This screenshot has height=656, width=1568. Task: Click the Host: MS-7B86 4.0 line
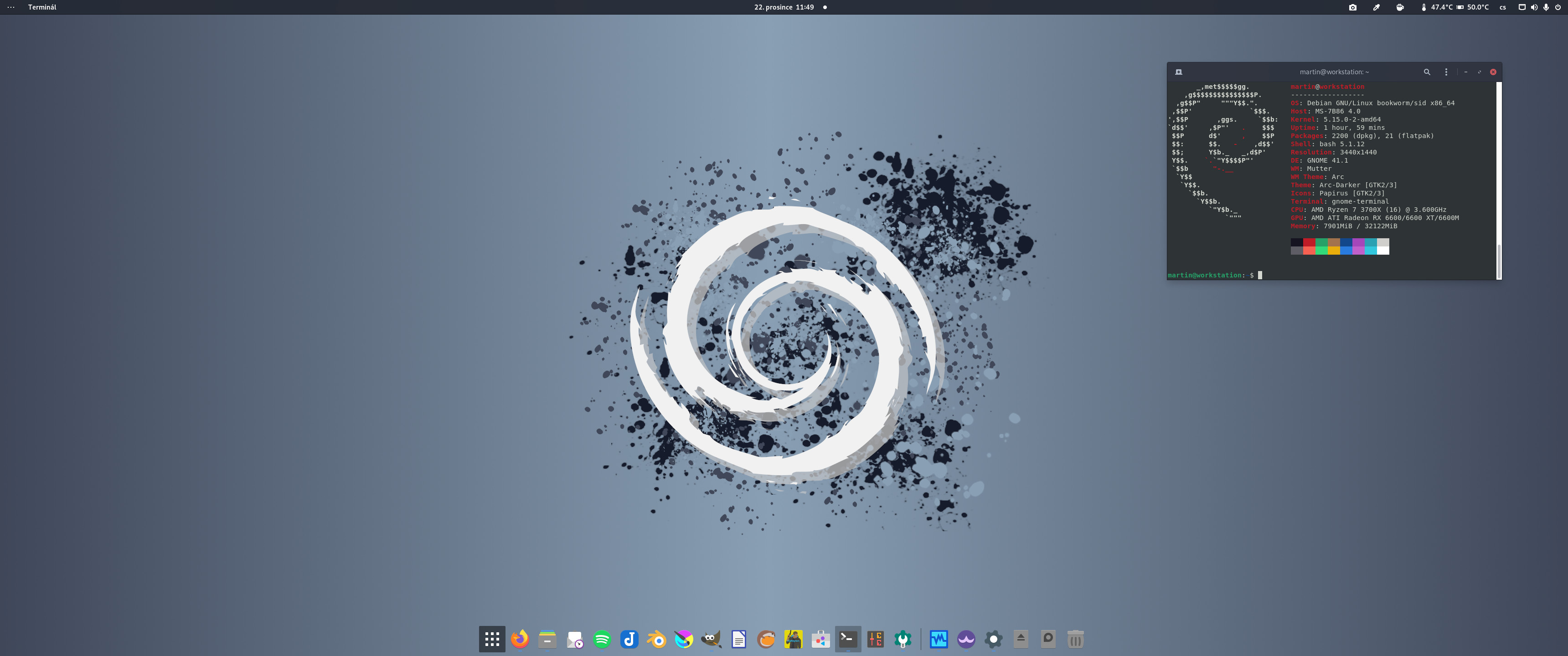click(x=1325, y=111)
